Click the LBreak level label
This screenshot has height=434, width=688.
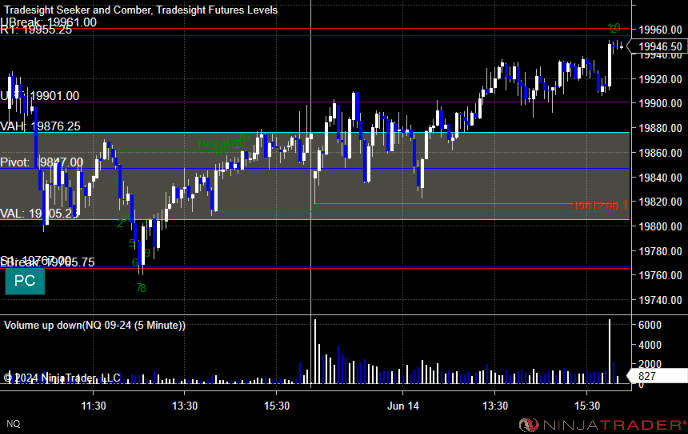(x=47, y=262)
